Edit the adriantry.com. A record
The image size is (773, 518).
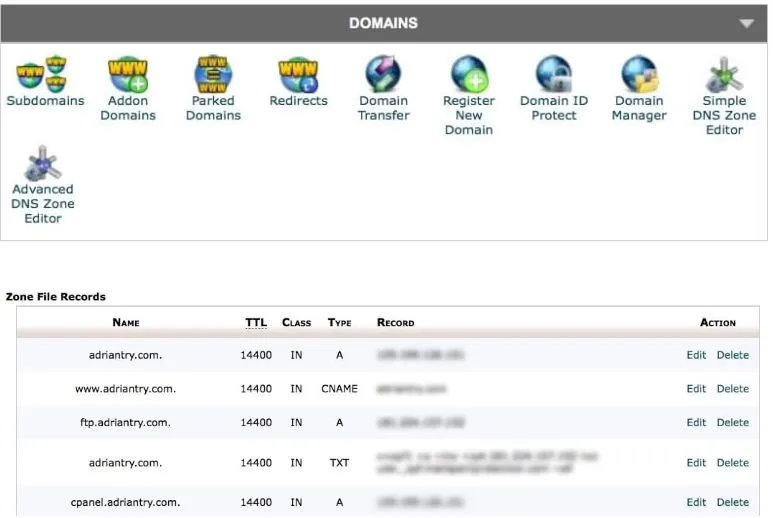pos(696,355)
